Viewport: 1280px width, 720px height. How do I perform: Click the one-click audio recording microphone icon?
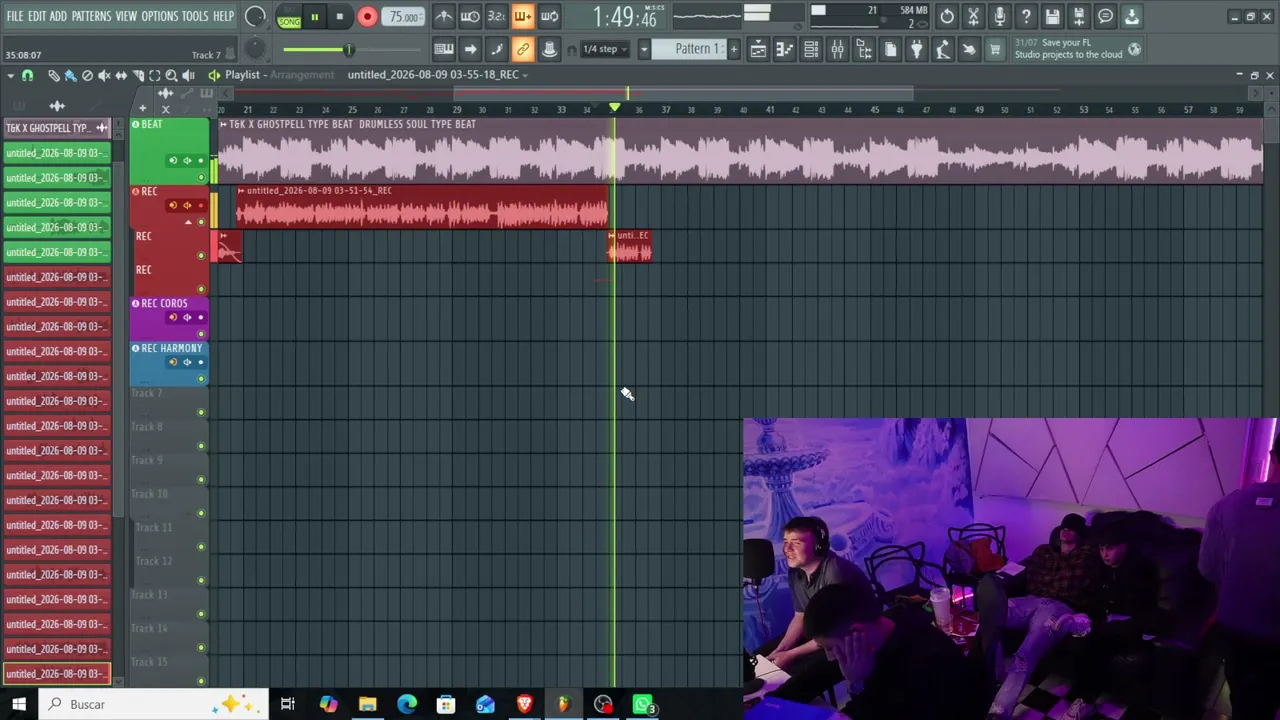999,16
